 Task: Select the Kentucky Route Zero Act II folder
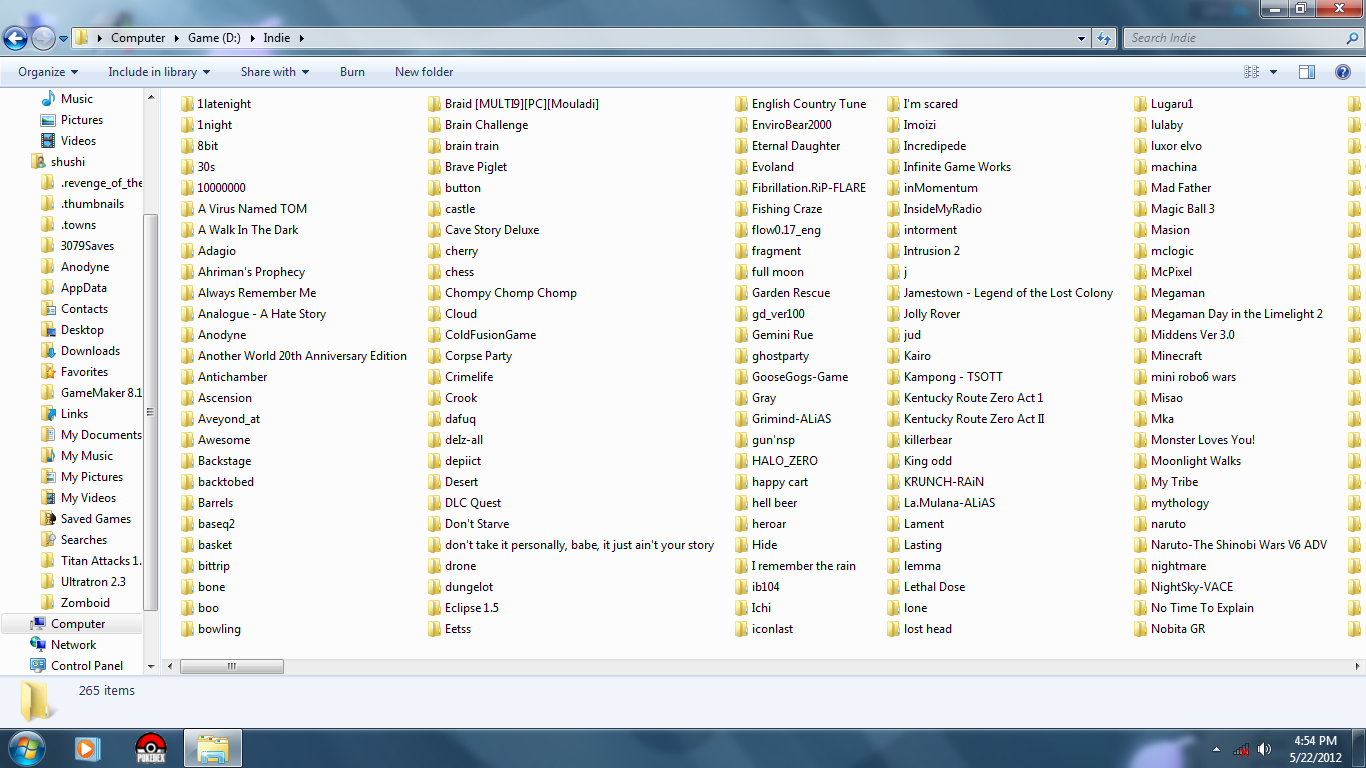(966, 419)
